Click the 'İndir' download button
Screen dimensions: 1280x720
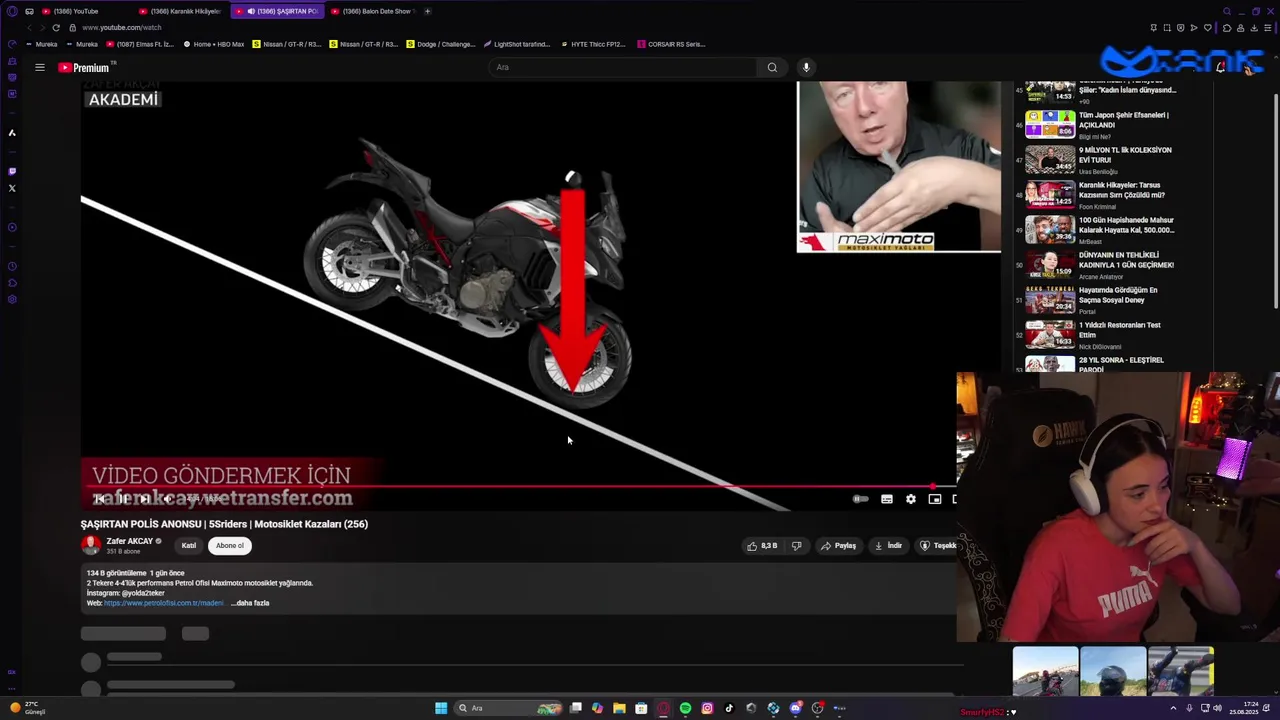[888, 546]
